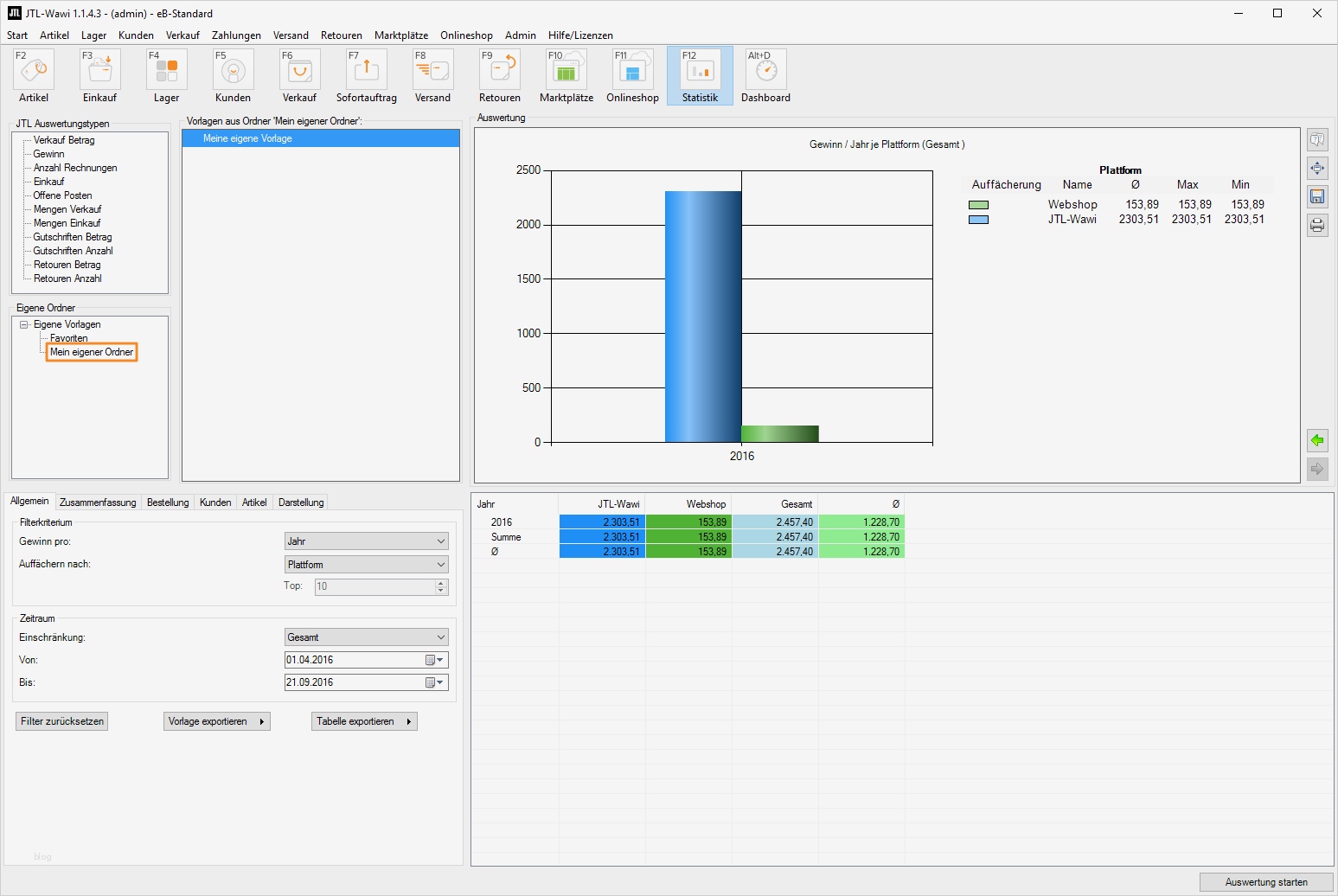This screenshot has height=896, width=1338.
Task: Click the Summe row label in the table
Action: click(x=506, y=537)
